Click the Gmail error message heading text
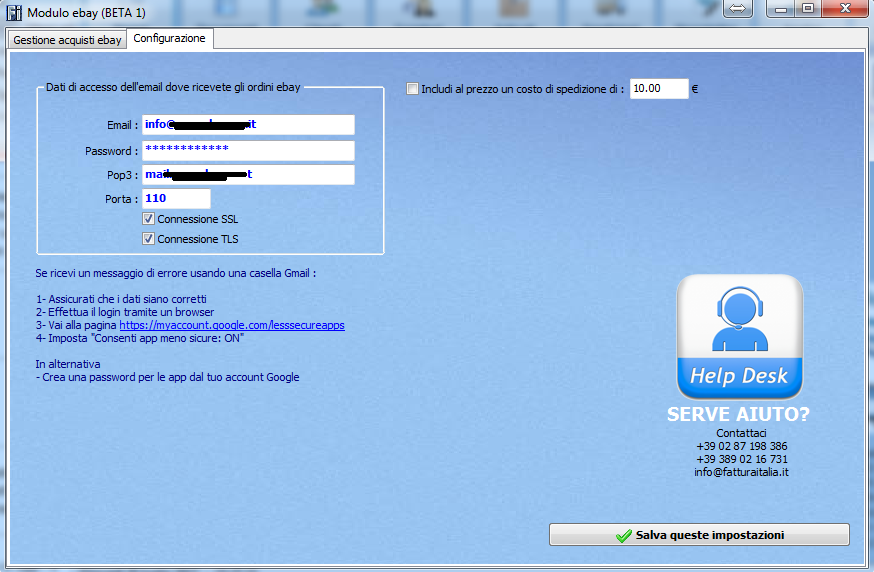The width and height of the screenshot is (874, 572). (176, 273)
